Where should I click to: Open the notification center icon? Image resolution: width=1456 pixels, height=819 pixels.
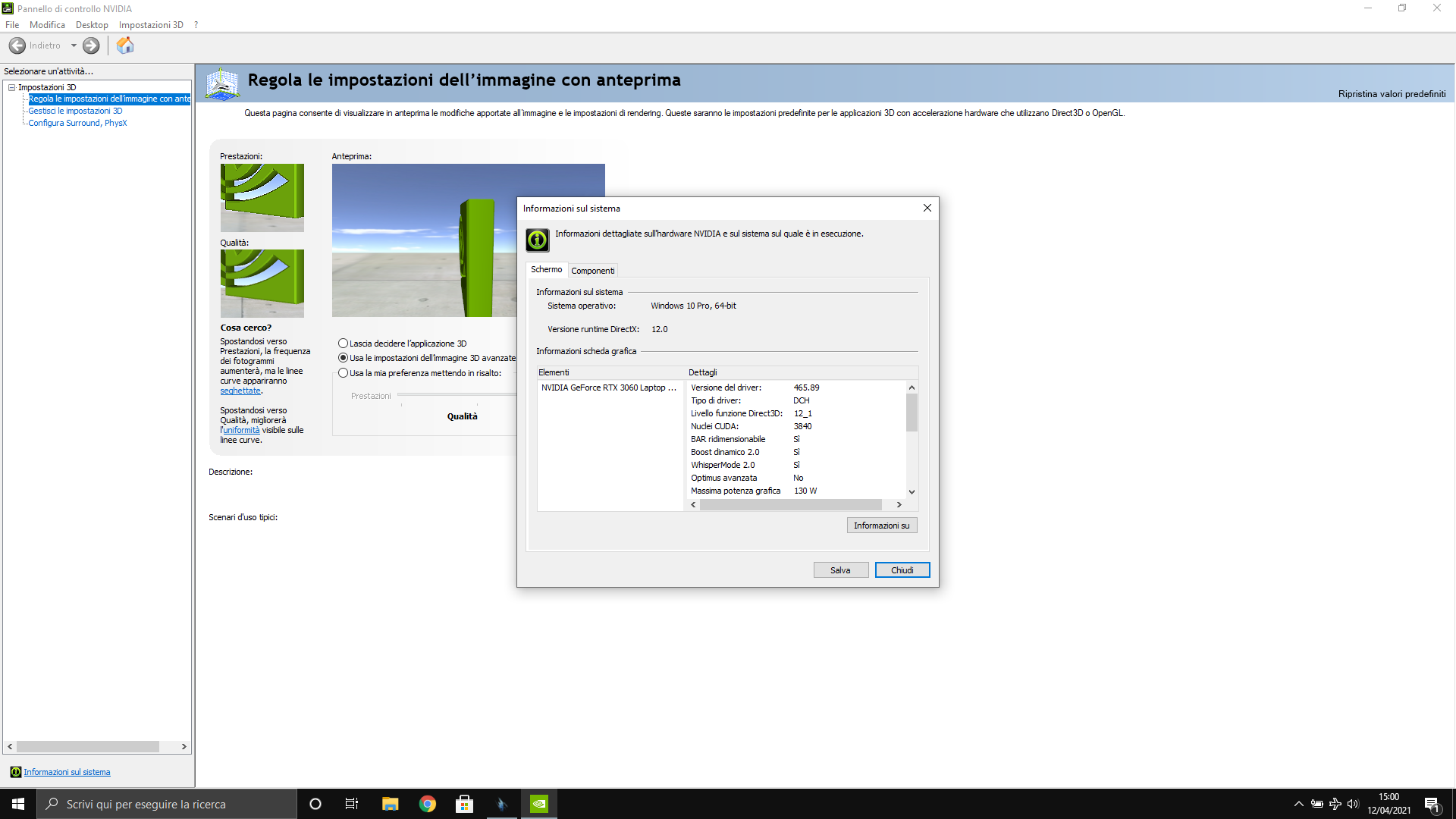1432,804
